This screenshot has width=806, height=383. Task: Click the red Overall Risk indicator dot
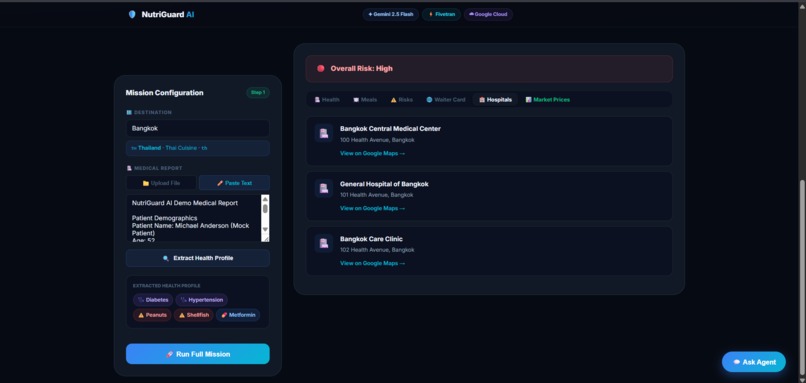coord(321,68)
